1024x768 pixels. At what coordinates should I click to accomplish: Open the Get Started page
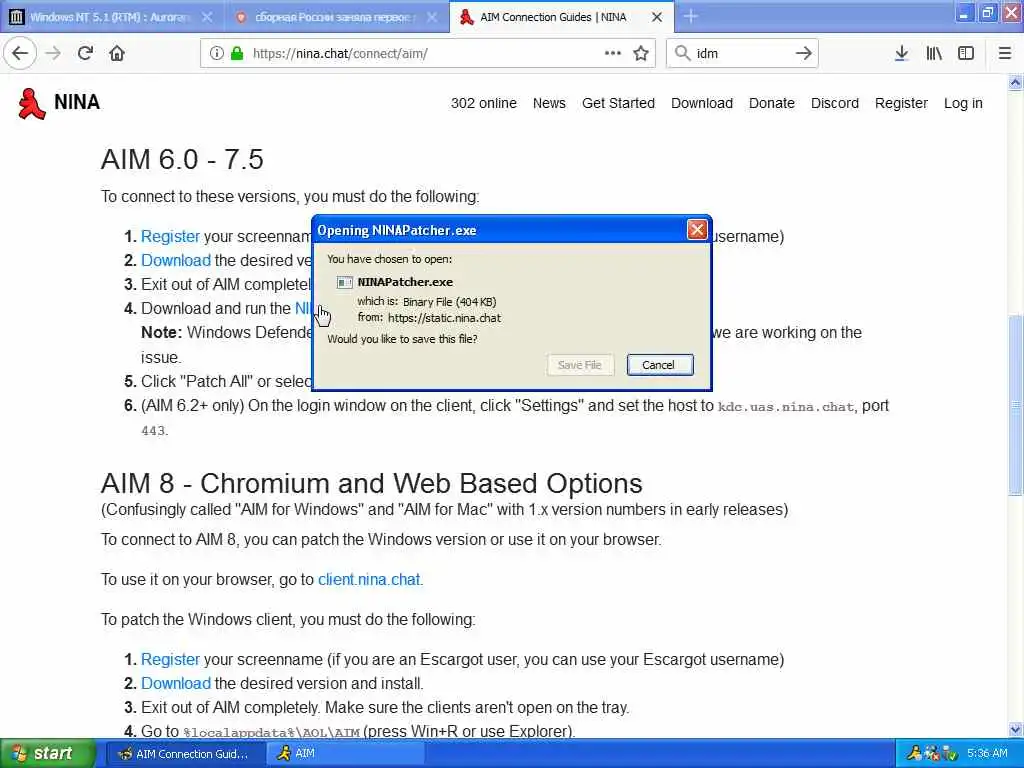[618, 103]
